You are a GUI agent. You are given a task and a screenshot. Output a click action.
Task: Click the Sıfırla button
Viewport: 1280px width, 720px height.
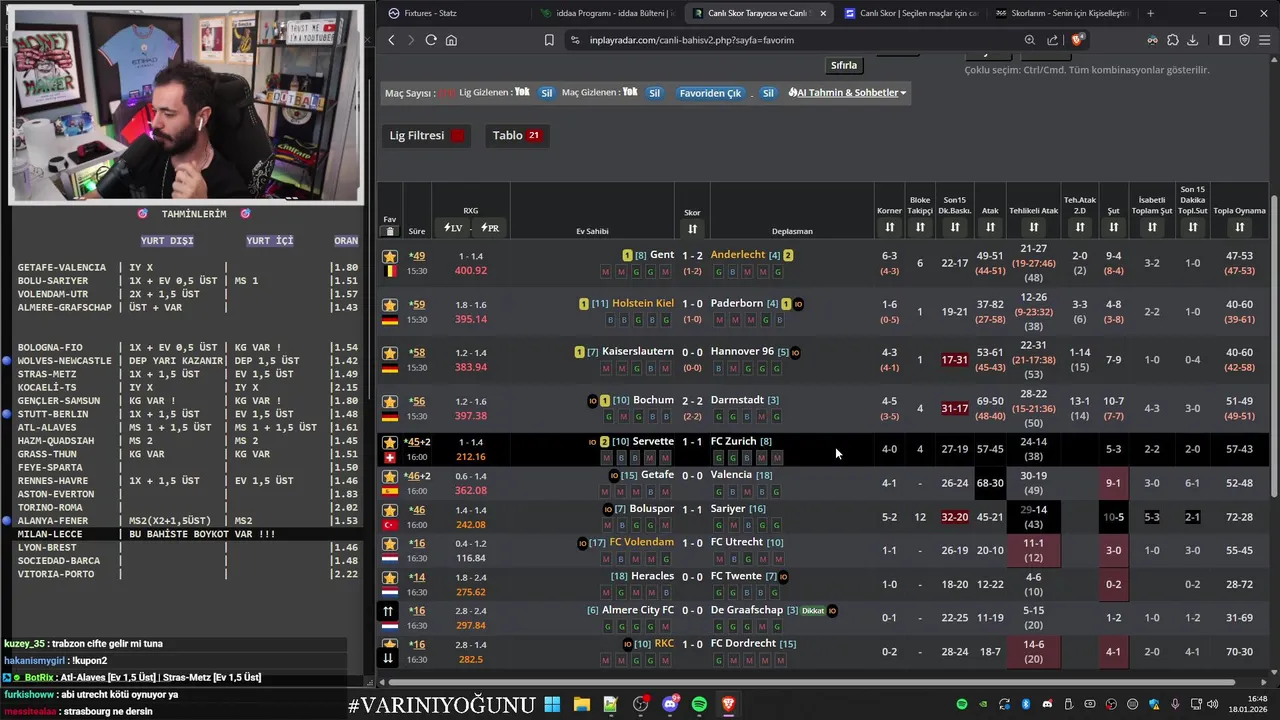(x=844, y=65)
